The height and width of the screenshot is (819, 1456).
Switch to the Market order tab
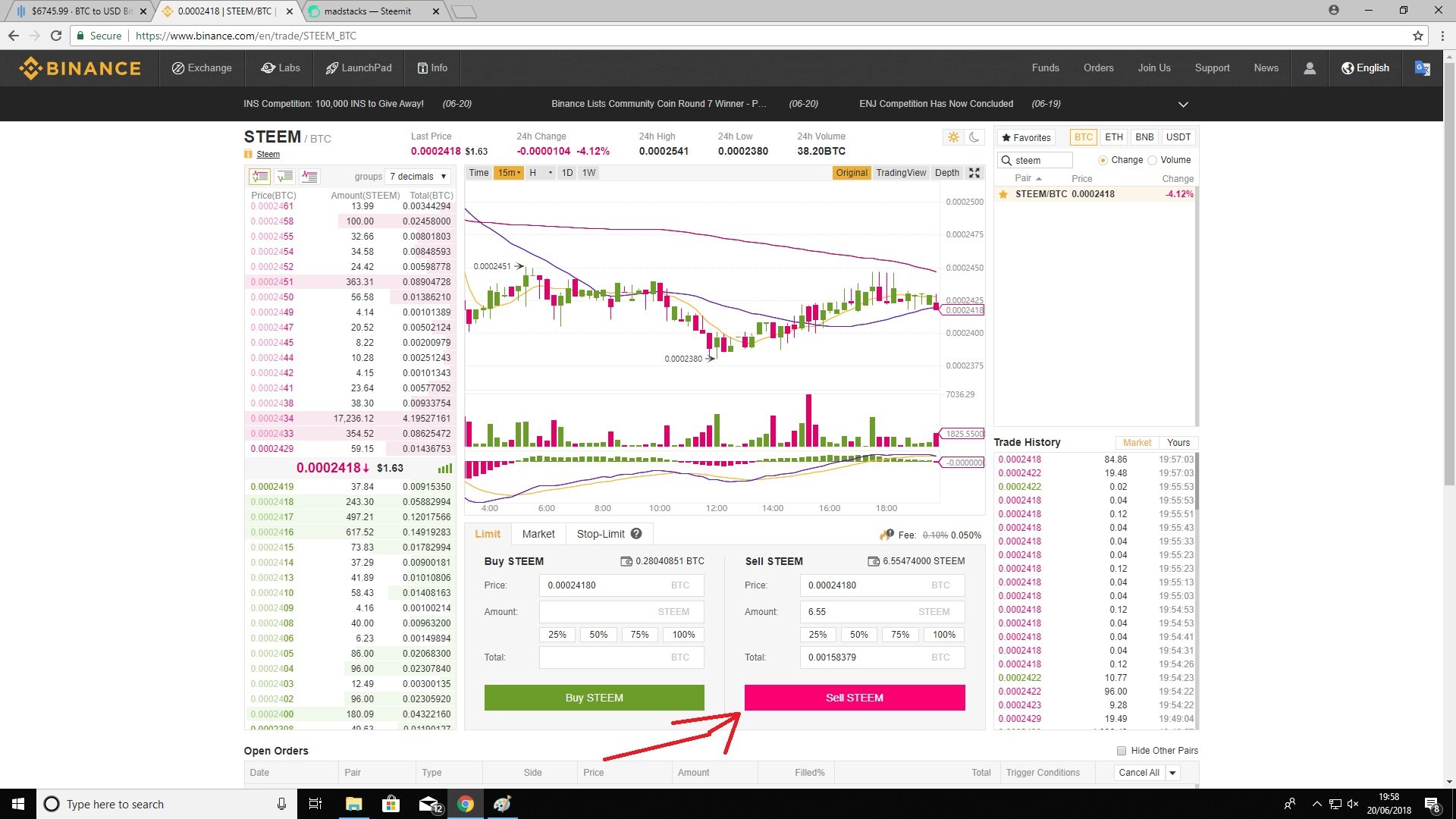538,534
